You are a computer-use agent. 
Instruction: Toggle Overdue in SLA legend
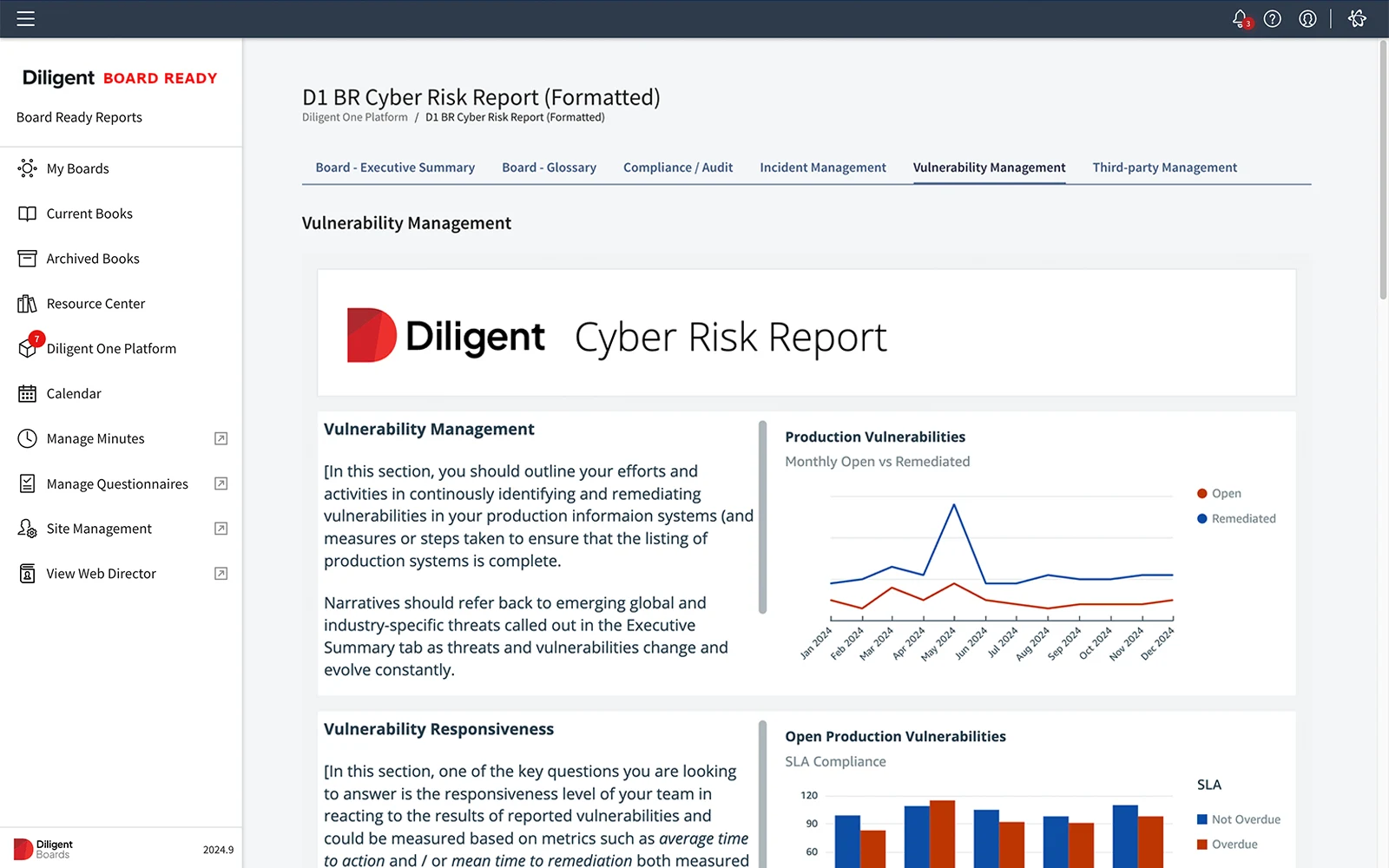[1228, 845]
